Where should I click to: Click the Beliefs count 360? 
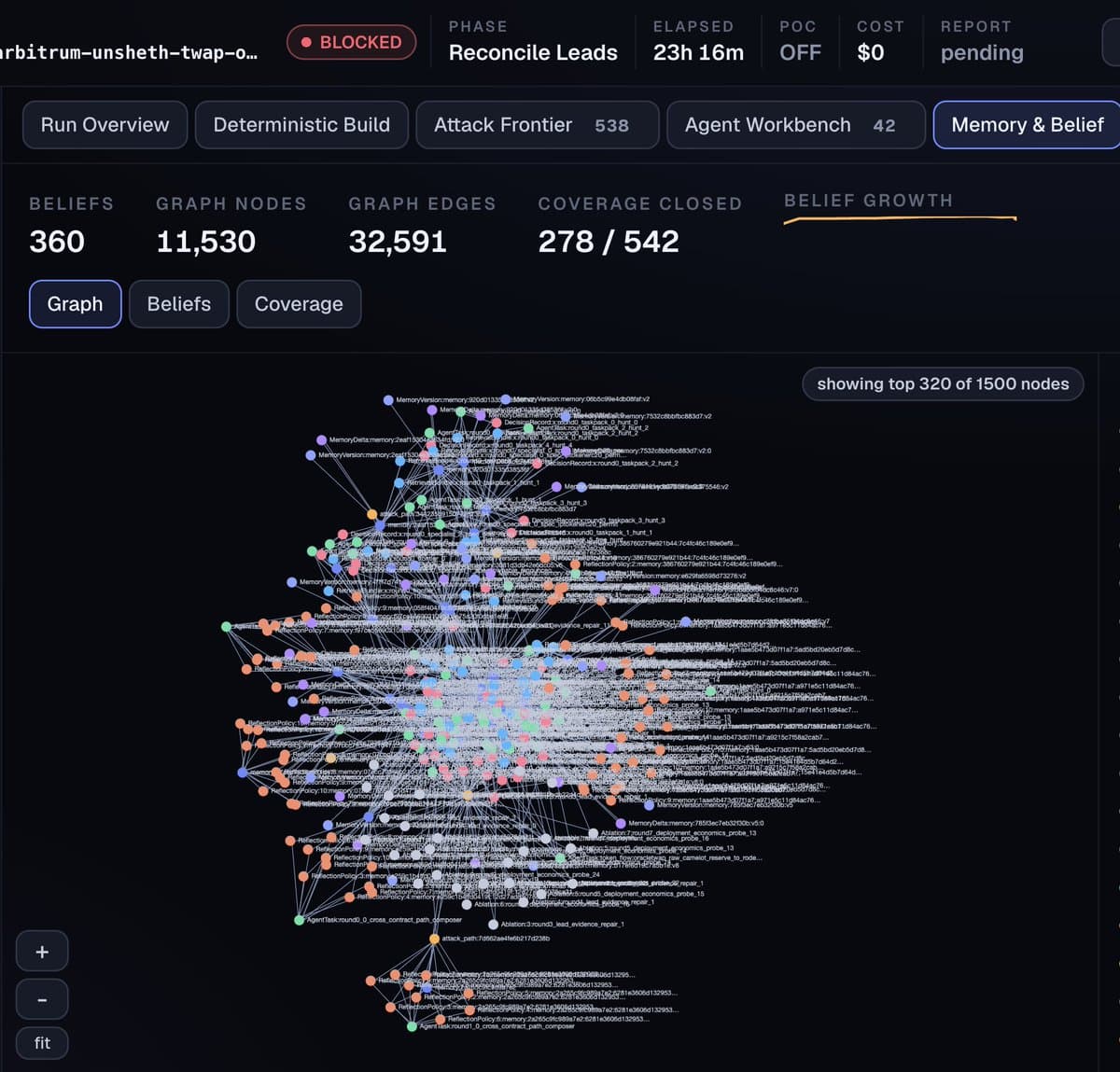(57, 242)
